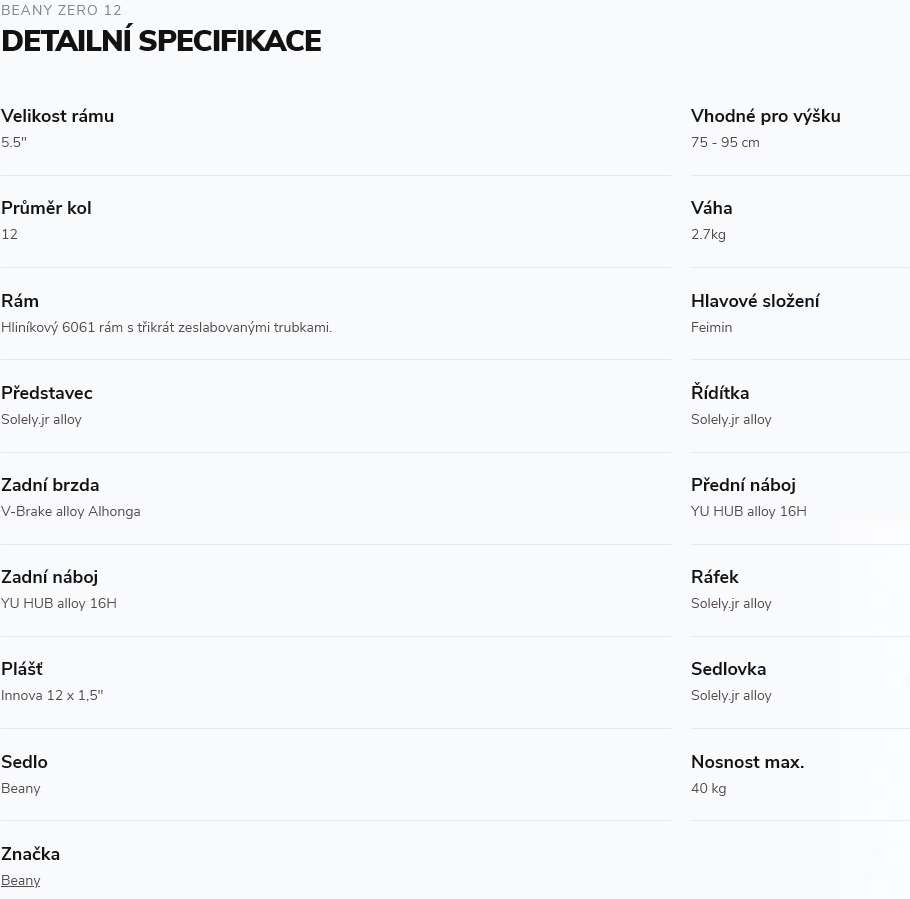Open the Beany brand link

(x=21, y=880)
